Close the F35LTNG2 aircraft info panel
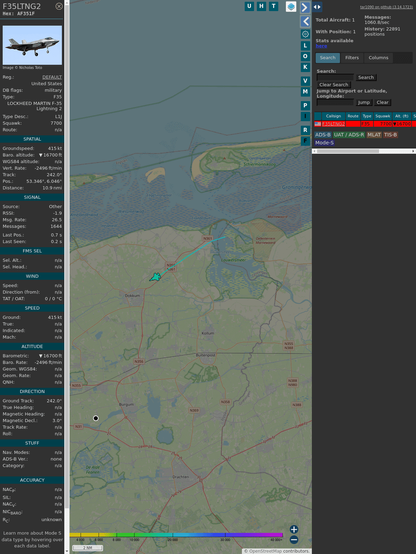The image size is (416, 554). point(59,6)
